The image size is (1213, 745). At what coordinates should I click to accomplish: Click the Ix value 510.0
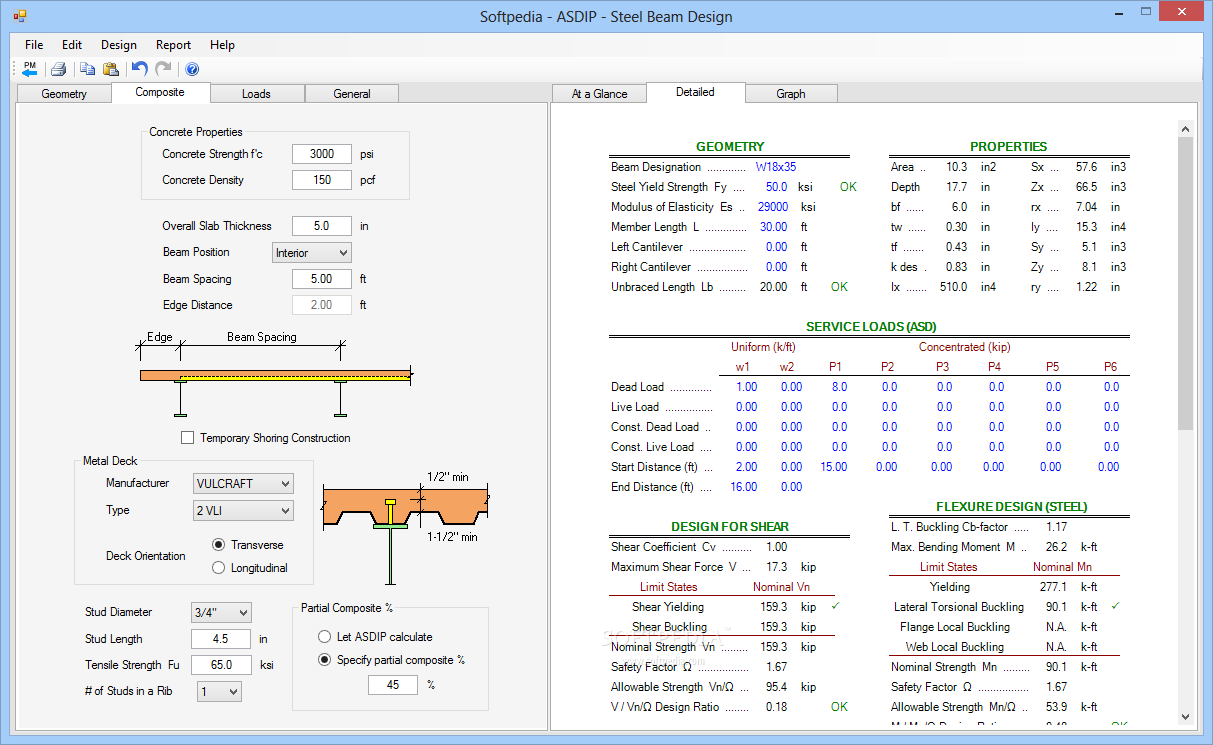[x=952, y=287]
